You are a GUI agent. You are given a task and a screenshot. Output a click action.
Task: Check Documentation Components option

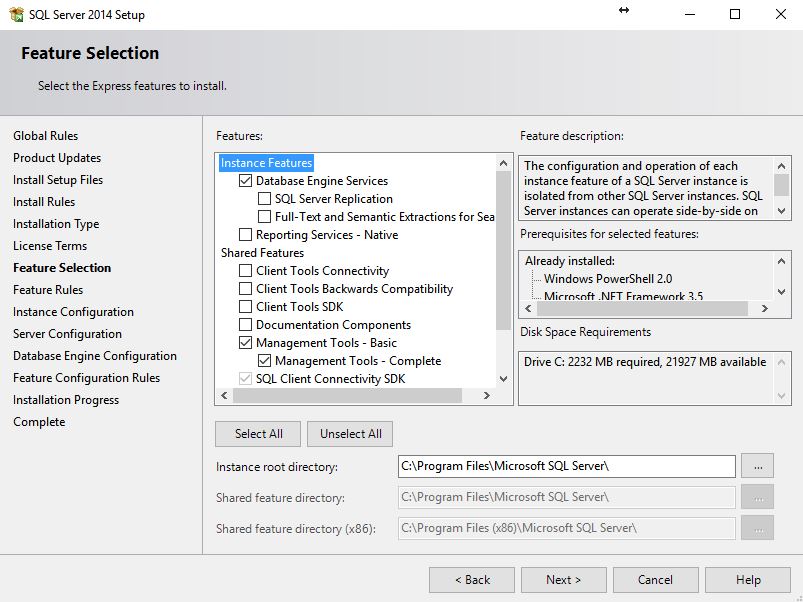point(245,325)
